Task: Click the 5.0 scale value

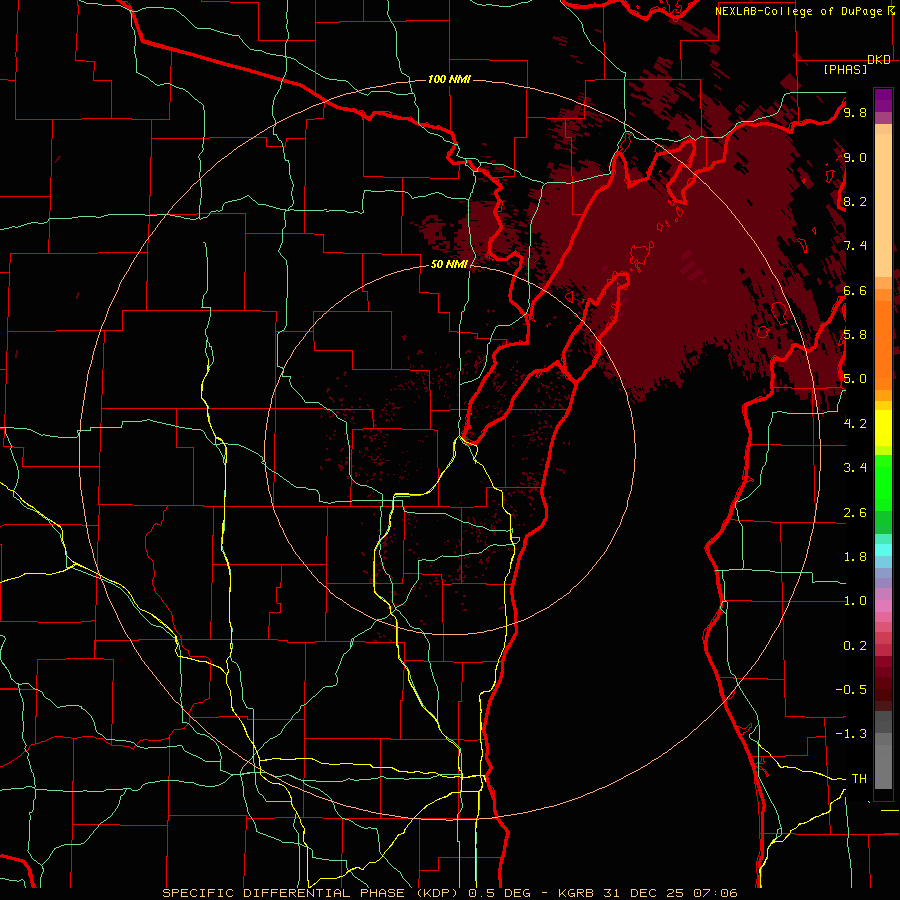Action: pyautogui.click(x=855, y=379)
